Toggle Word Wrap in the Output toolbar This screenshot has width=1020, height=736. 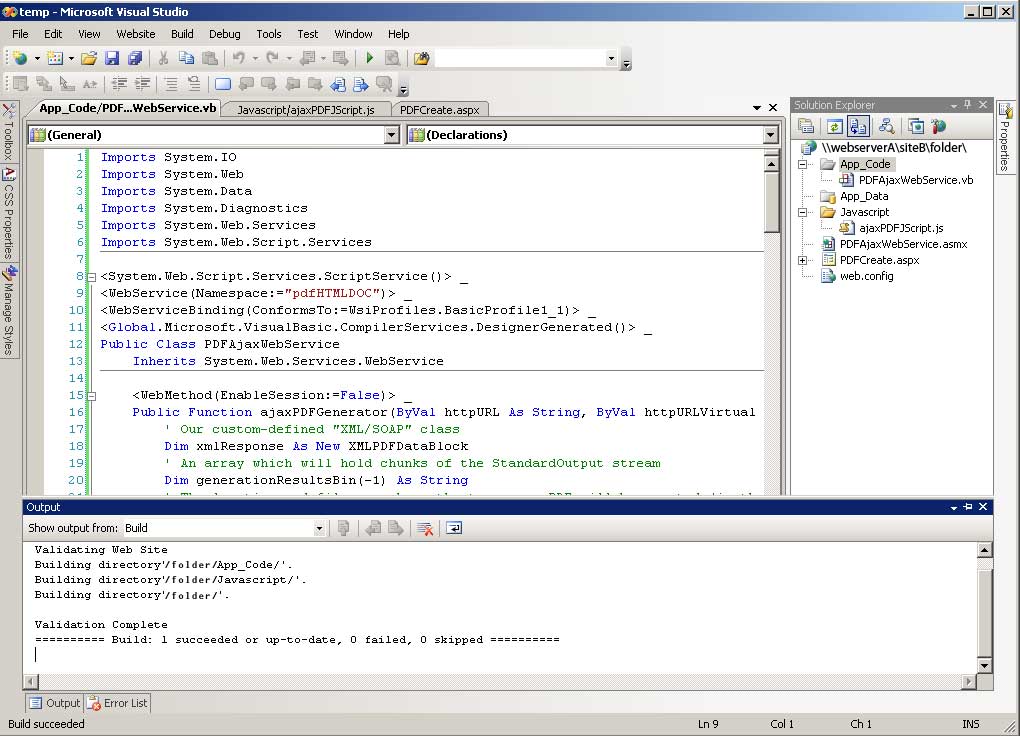tap(454, 528)
